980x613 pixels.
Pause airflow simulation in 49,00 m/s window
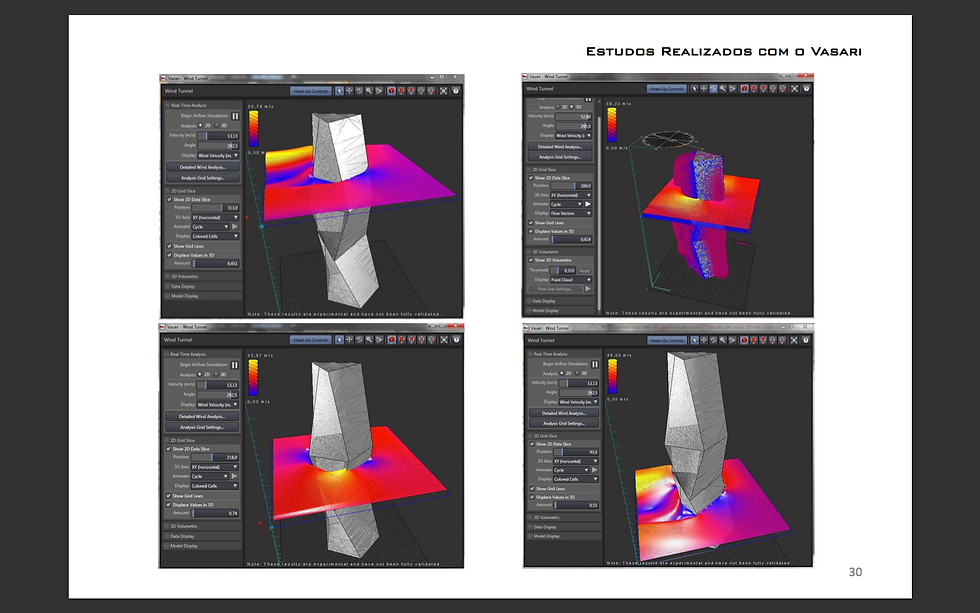tap(595, 364)
